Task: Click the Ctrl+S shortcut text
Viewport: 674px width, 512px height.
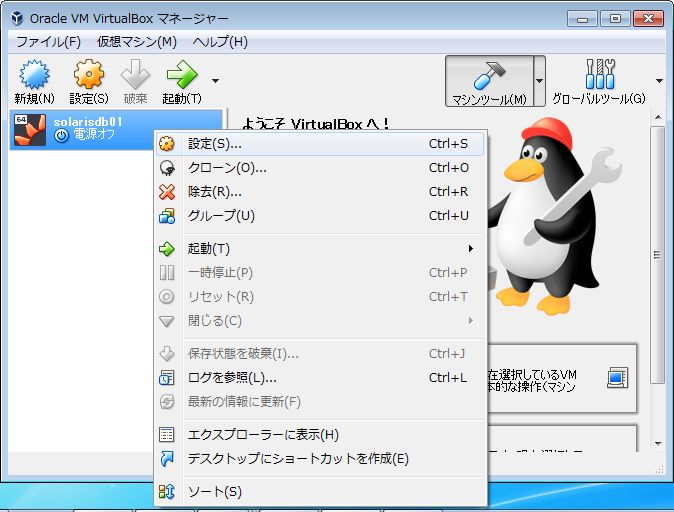Action: pos(448,144)
